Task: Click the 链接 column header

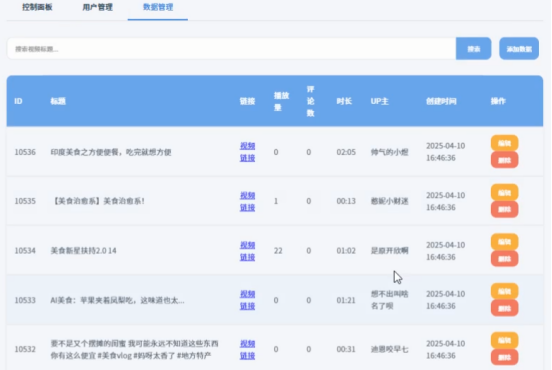Action: 247,101
